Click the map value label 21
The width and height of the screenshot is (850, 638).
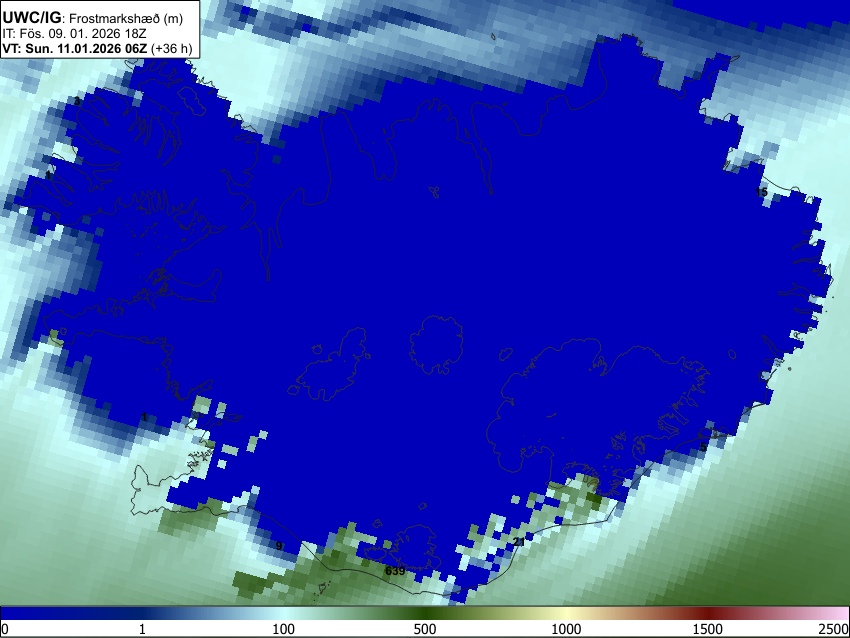519,542
